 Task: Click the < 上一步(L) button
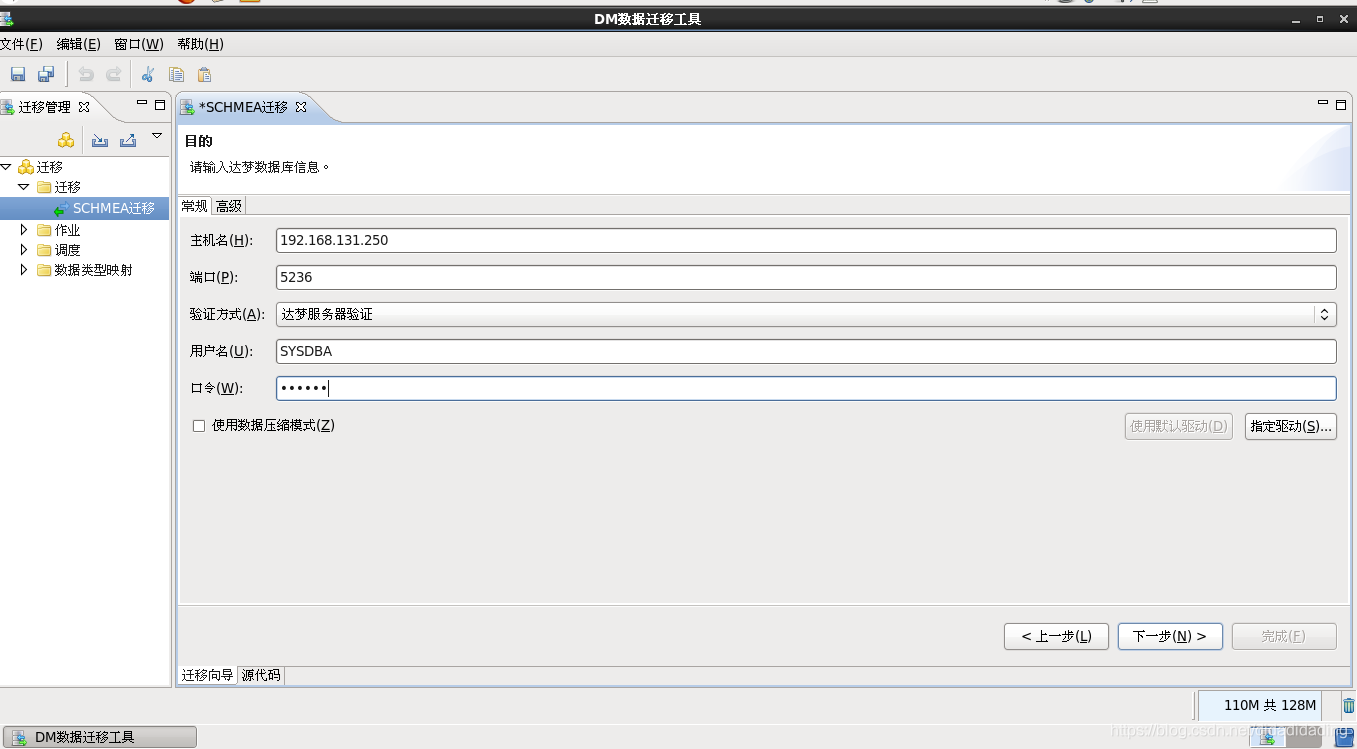pyautogui.click(x=1056, y=636)
